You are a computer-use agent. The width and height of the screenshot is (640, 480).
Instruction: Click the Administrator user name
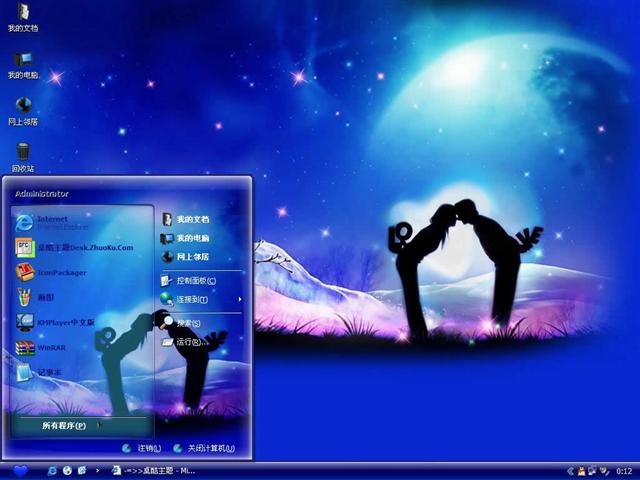(x=42, y=194)
